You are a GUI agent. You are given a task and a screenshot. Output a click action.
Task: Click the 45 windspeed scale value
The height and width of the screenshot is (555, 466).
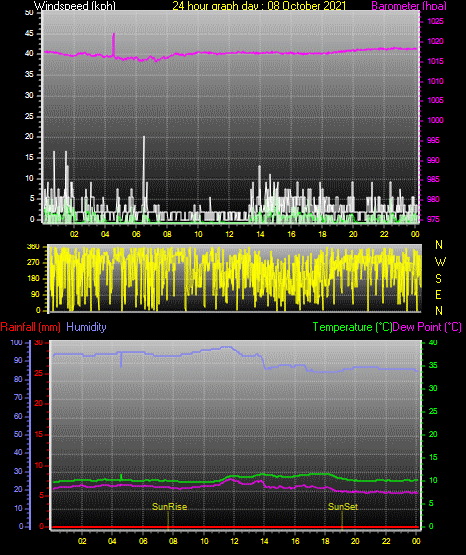29,34
